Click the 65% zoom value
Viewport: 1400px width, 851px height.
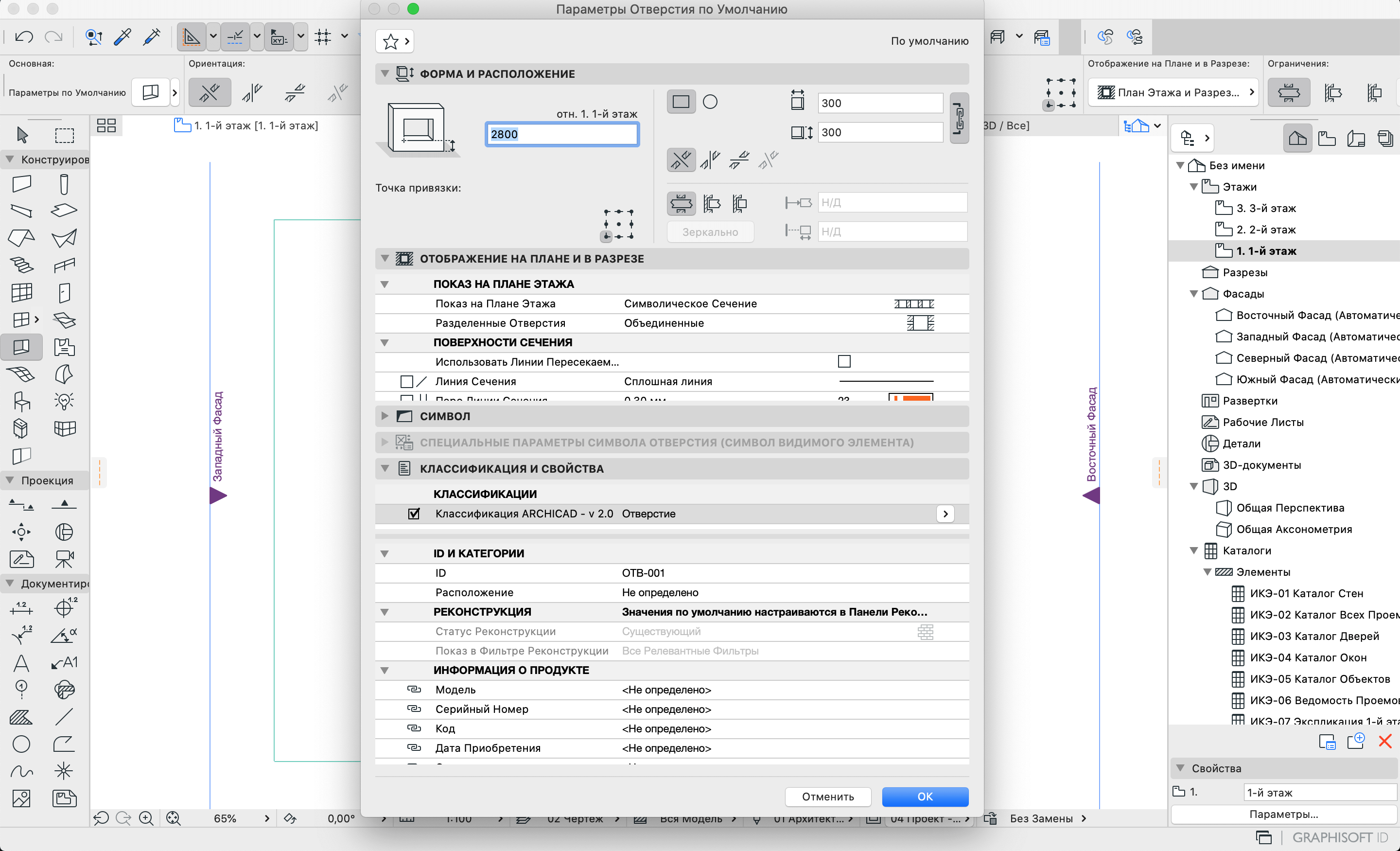[x=225, y=818]
